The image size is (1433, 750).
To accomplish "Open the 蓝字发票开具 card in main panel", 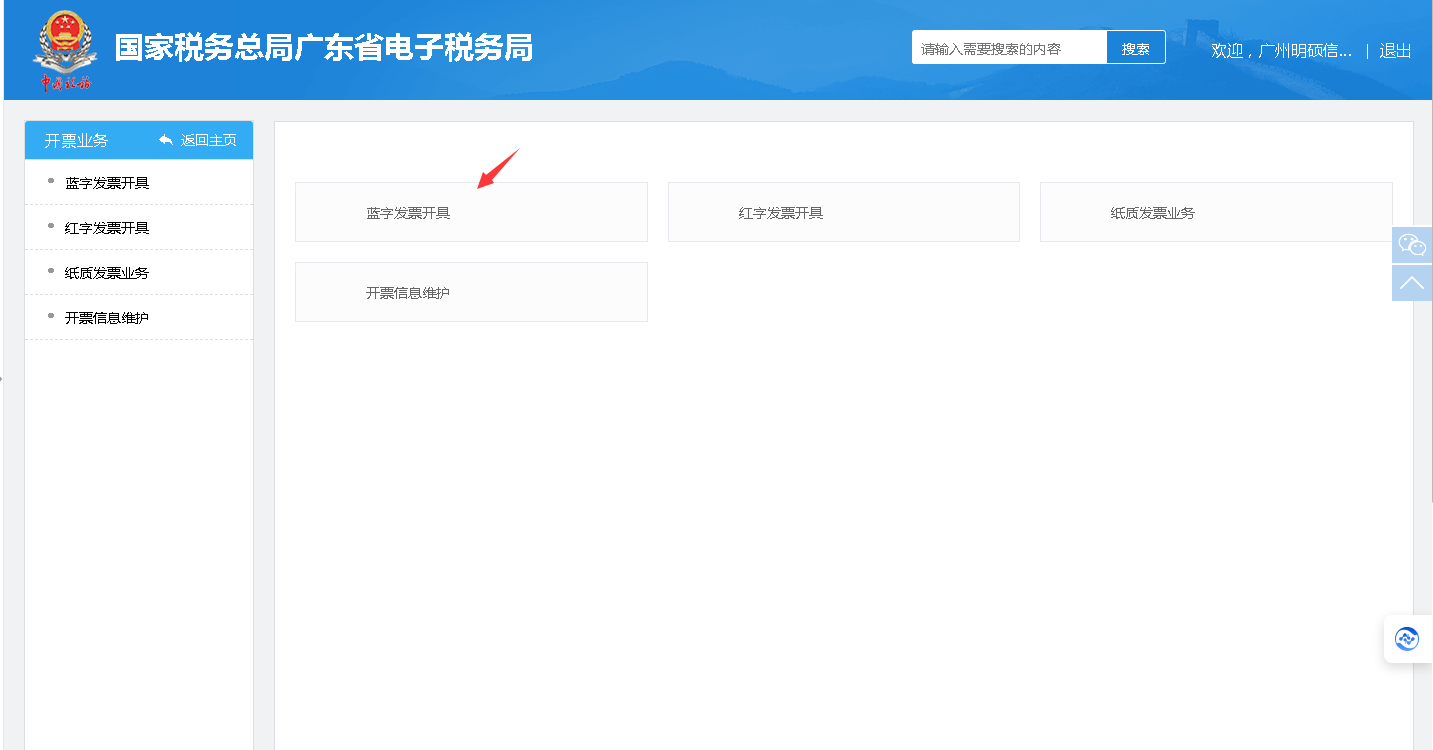I will pos(470,212).
